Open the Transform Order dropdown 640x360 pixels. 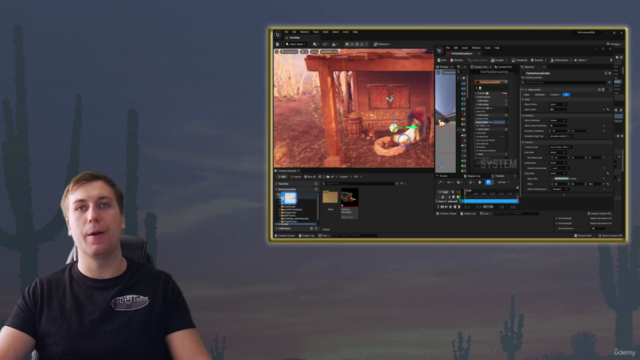pyautogui.click(x=560, y=147)
